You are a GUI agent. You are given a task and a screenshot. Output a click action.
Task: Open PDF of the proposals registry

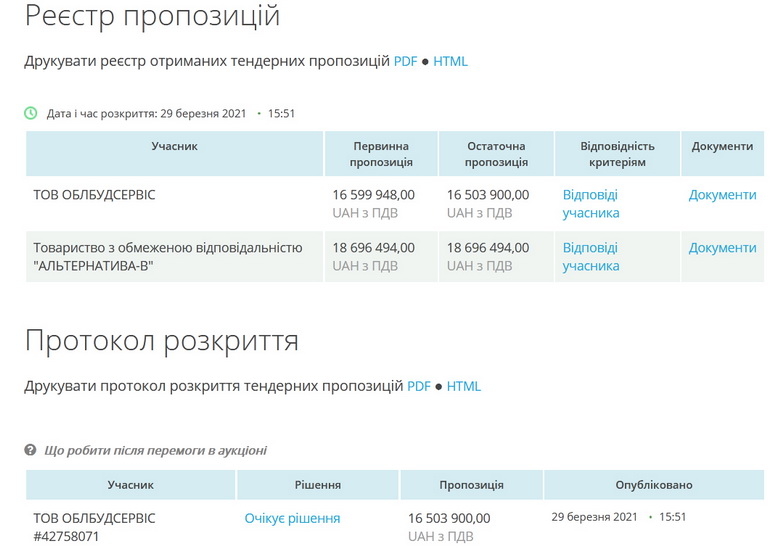(x=405, y=61)
